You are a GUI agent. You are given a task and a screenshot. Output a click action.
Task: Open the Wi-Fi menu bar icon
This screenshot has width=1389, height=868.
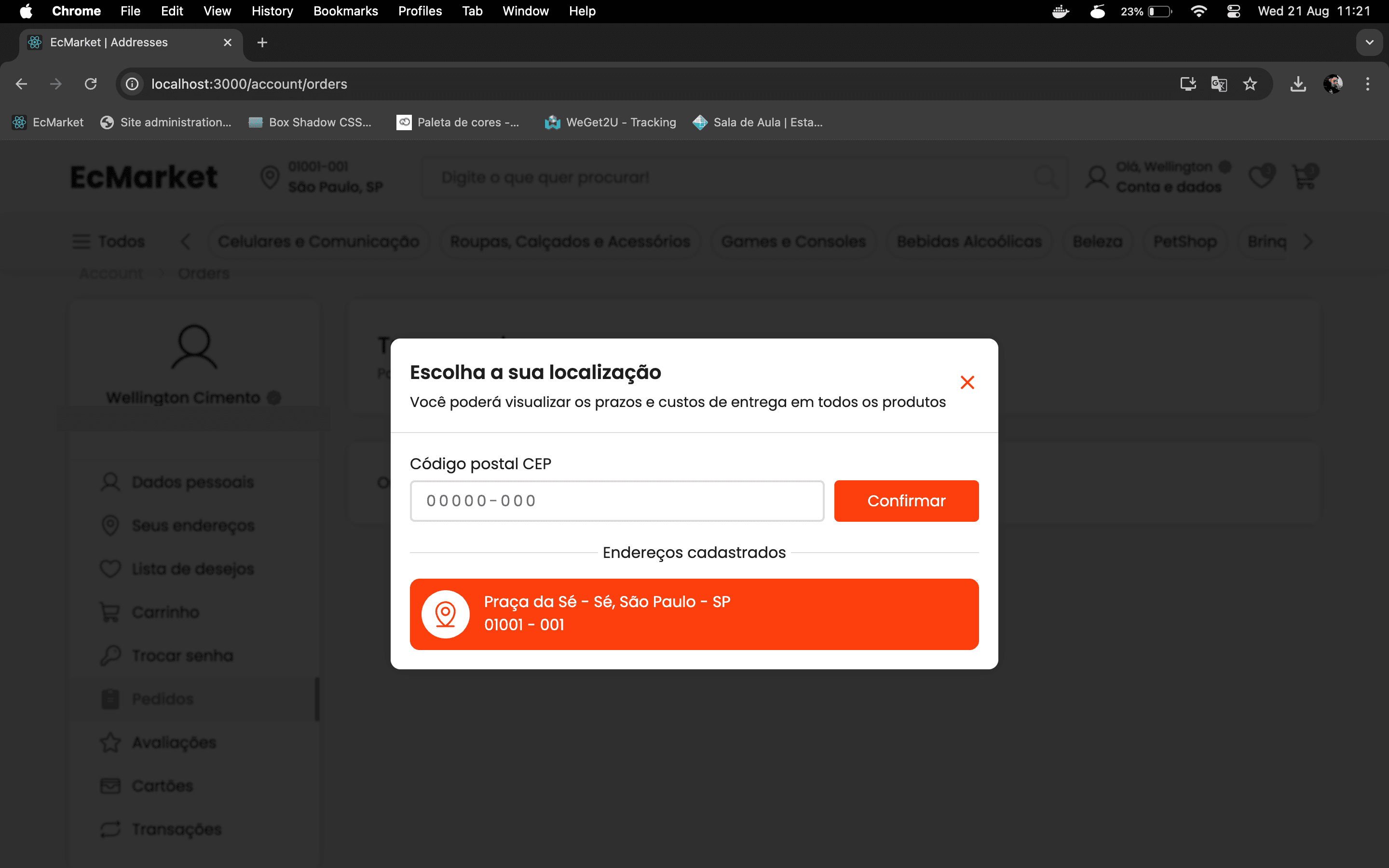[1198, 12]
